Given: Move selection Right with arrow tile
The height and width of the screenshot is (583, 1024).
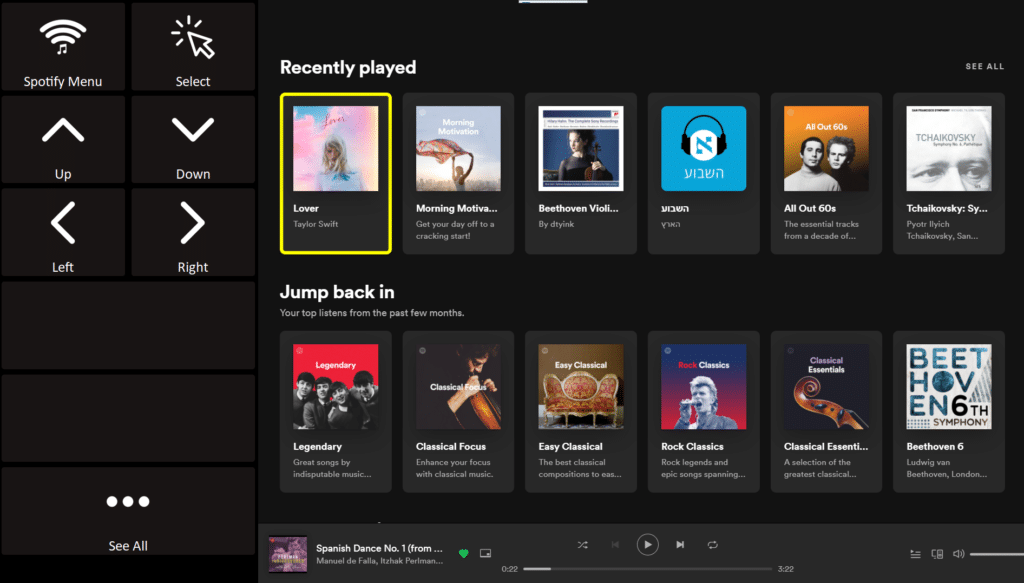Looking at the screenshot, I should [x=193, y=232].
